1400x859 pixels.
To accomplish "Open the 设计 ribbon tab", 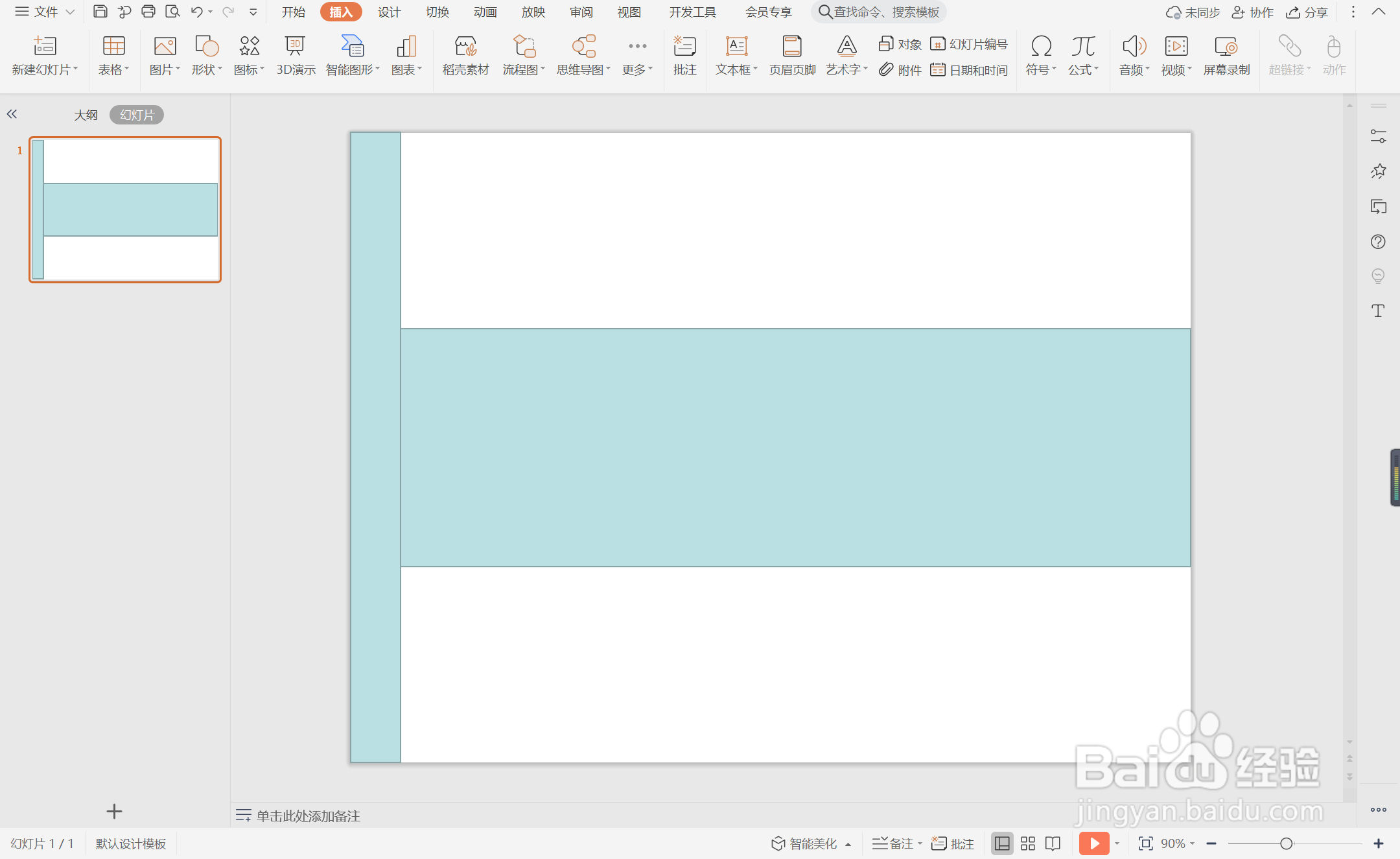I will click(389, 12).
